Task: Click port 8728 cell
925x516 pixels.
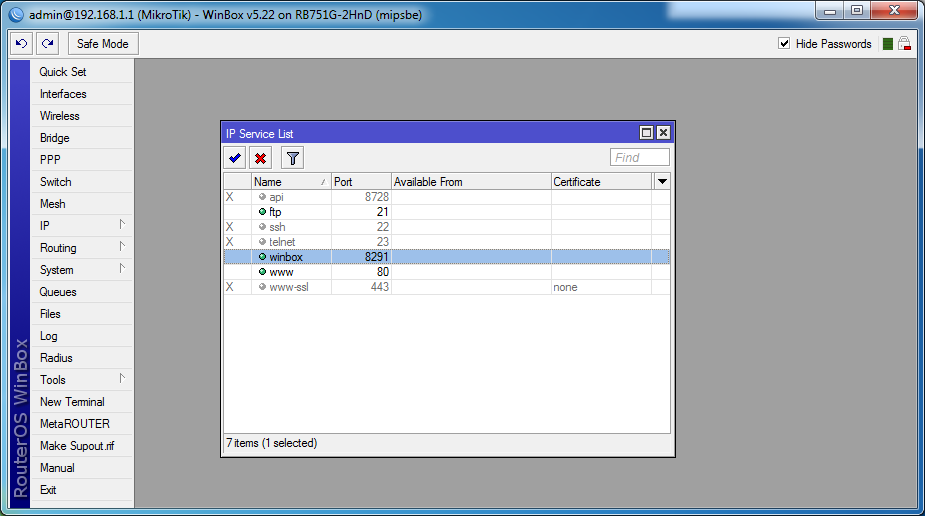Action: point(361,197)
